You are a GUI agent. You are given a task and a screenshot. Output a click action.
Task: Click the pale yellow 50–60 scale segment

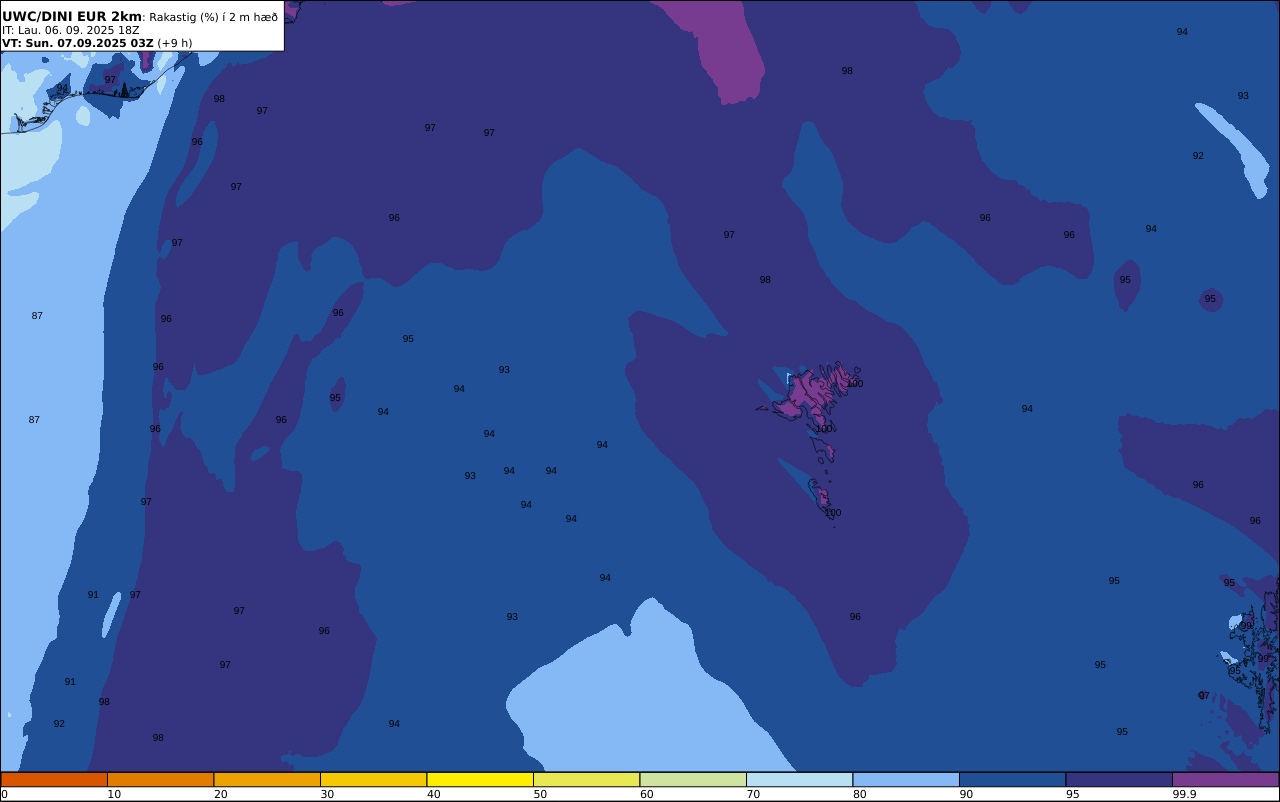[x=587, y=779]
